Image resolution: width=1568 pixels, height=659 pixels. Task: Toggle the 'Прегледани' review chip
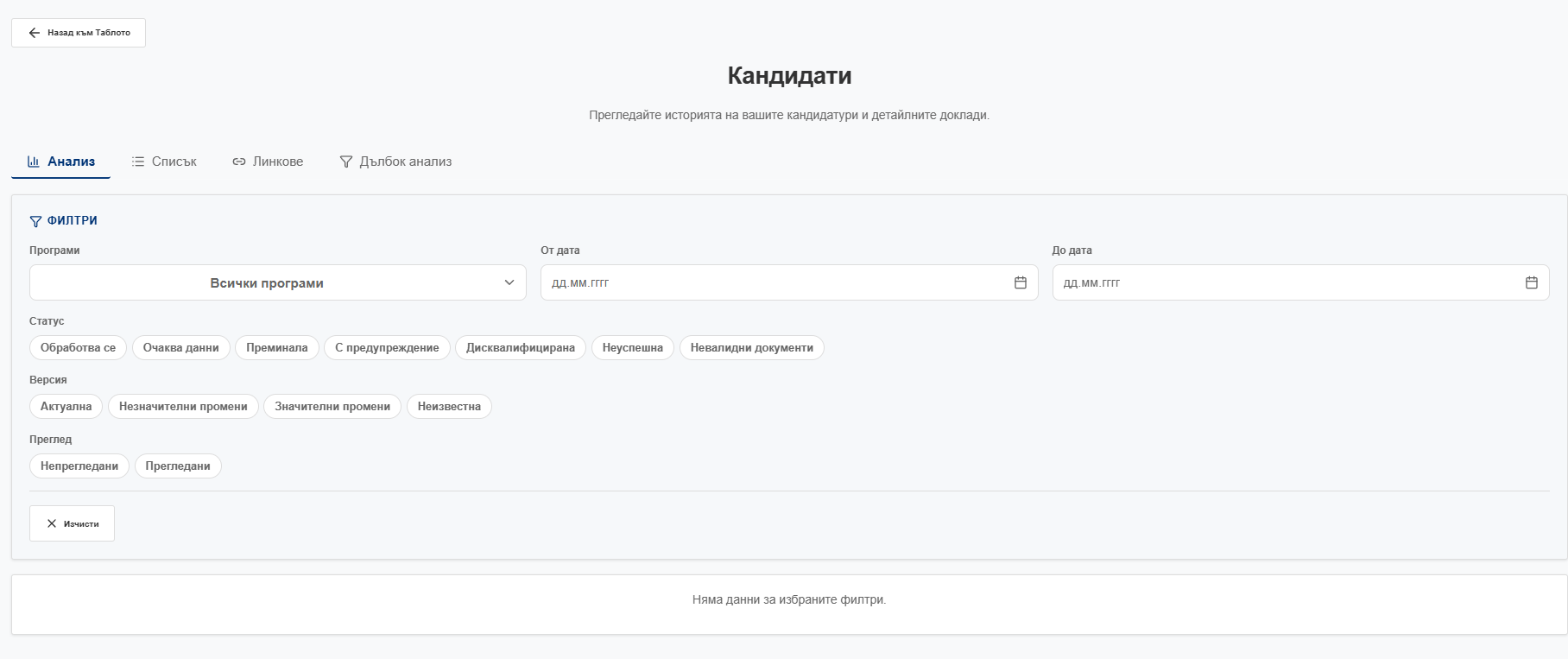click(178, 466)
